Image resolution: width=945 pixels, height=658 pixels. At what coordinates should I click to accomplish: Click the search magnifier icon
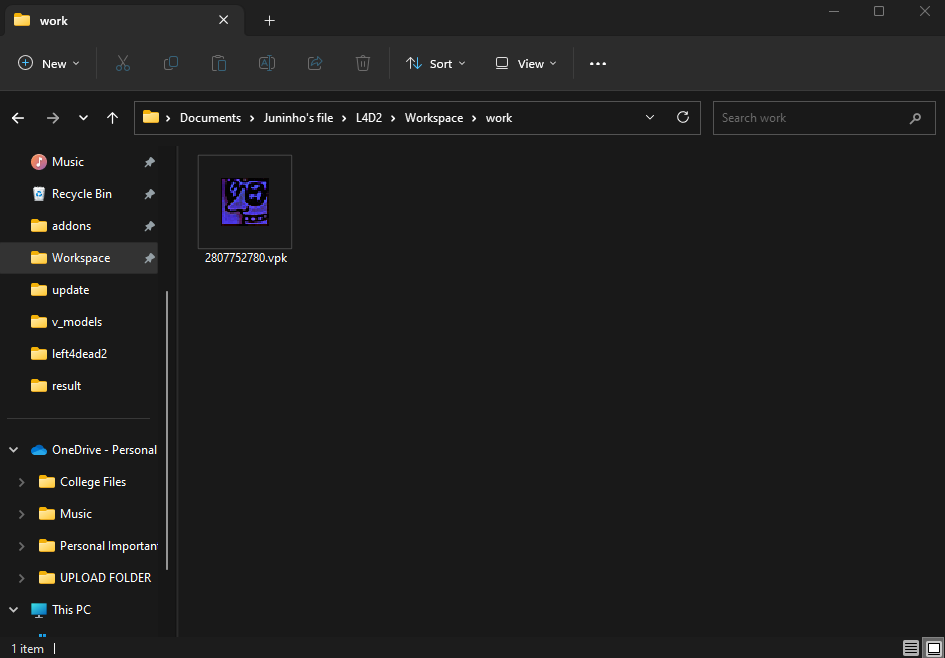(915, 118)
